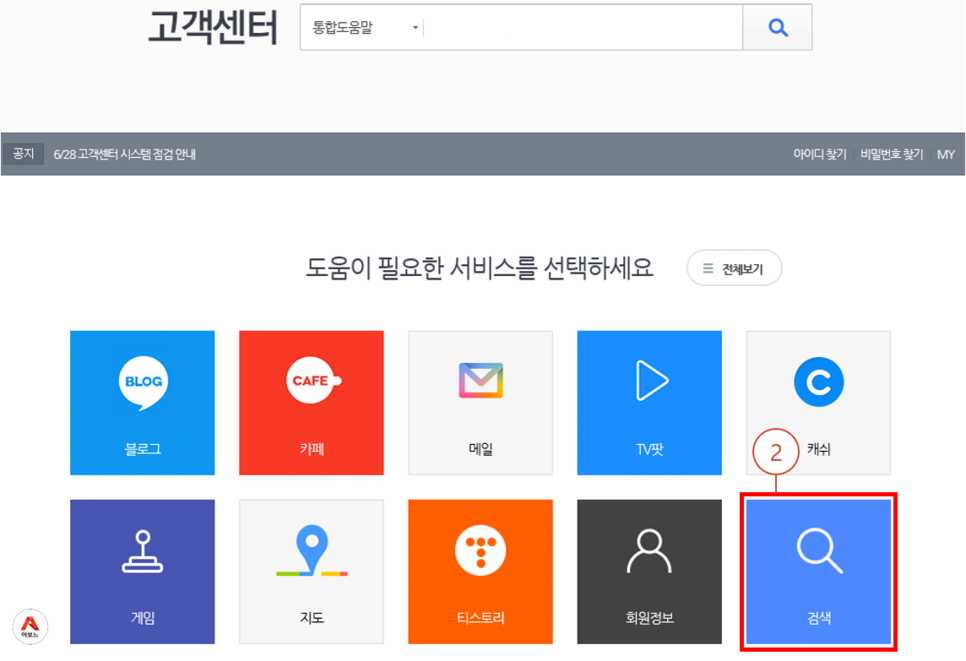966x661 pixels.
Task: Choose the TV팟 service tile
Action: point(649,403)
